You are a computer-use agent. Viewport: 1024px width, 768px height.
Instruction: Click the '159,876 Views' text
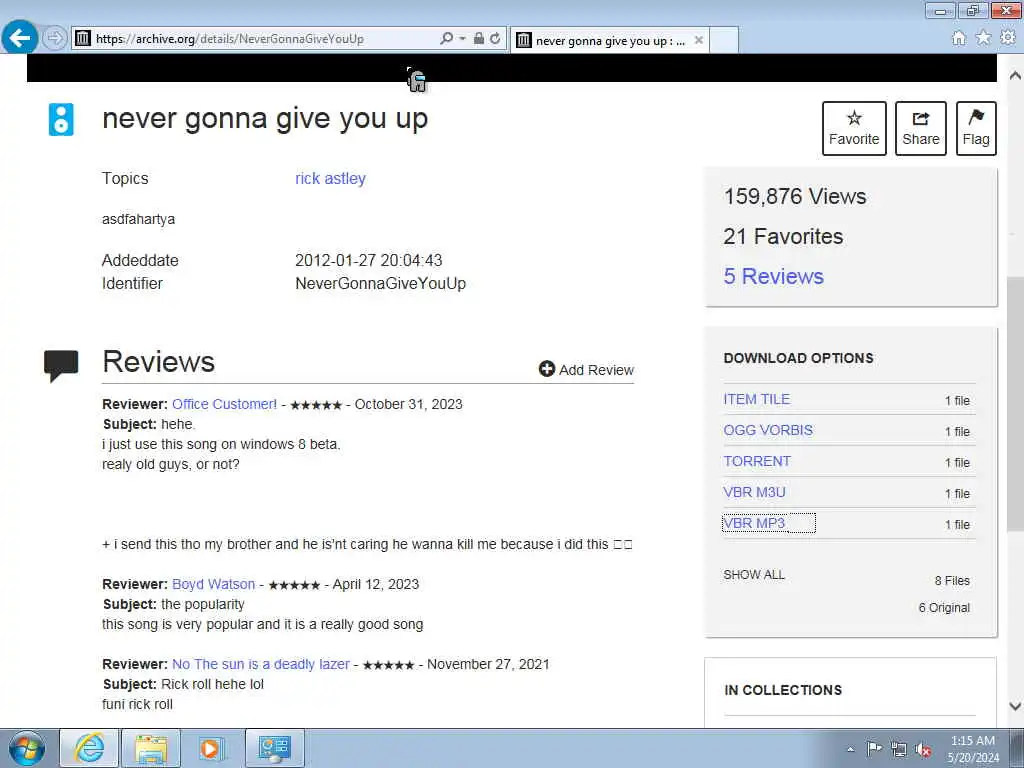(x=795, y=196)
